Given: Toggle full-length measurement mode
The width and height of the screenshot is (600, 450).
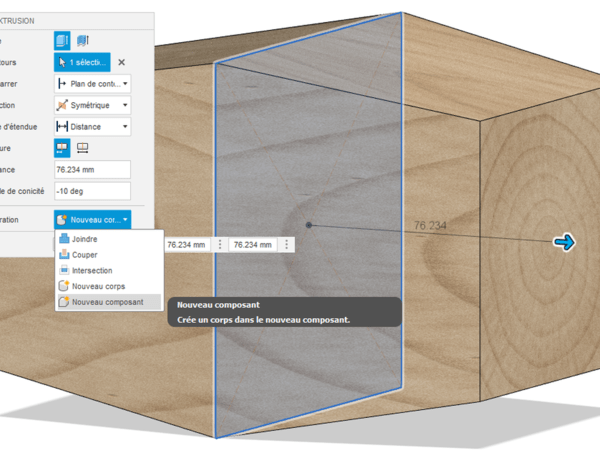Looking at the screenshot, I should 83,148.
